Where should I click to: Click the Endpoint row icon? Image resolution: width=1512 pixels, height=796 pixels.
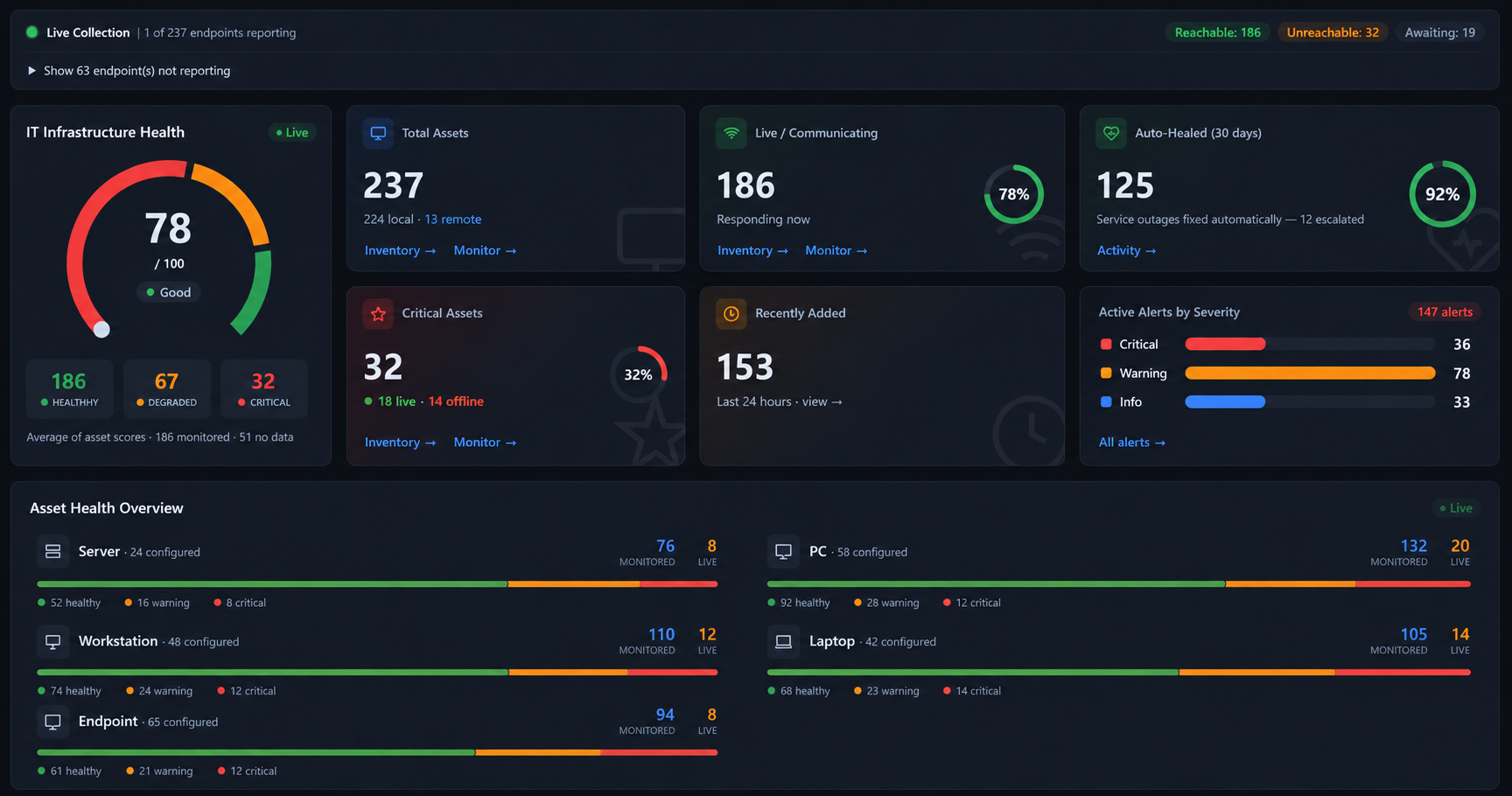point(52,722)
